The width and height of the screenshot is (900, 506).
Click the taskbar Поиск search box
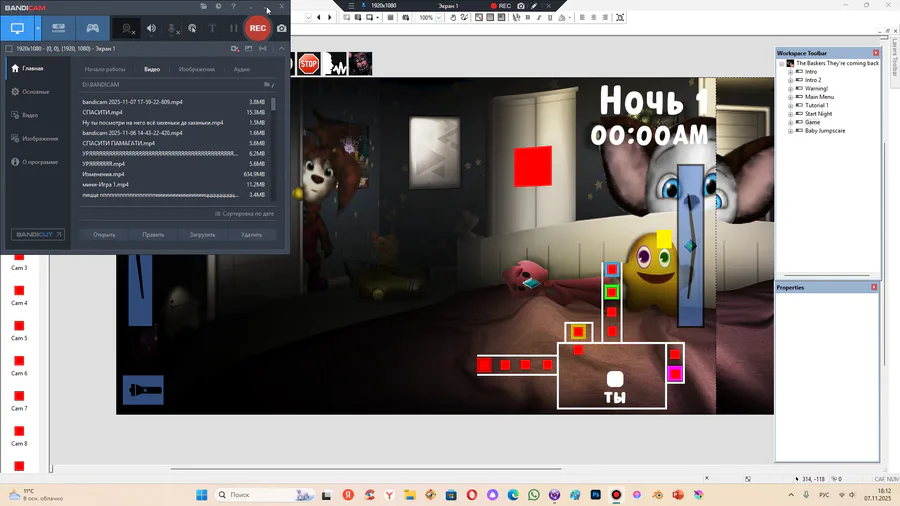pyautogui.click(x=263, y=495)
